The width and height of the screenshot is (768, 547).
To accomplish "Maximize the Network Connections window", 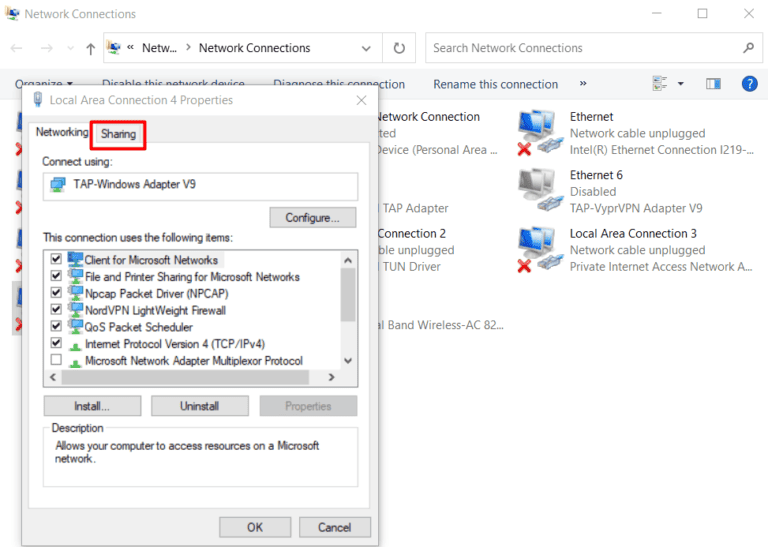I will (702, 14).
